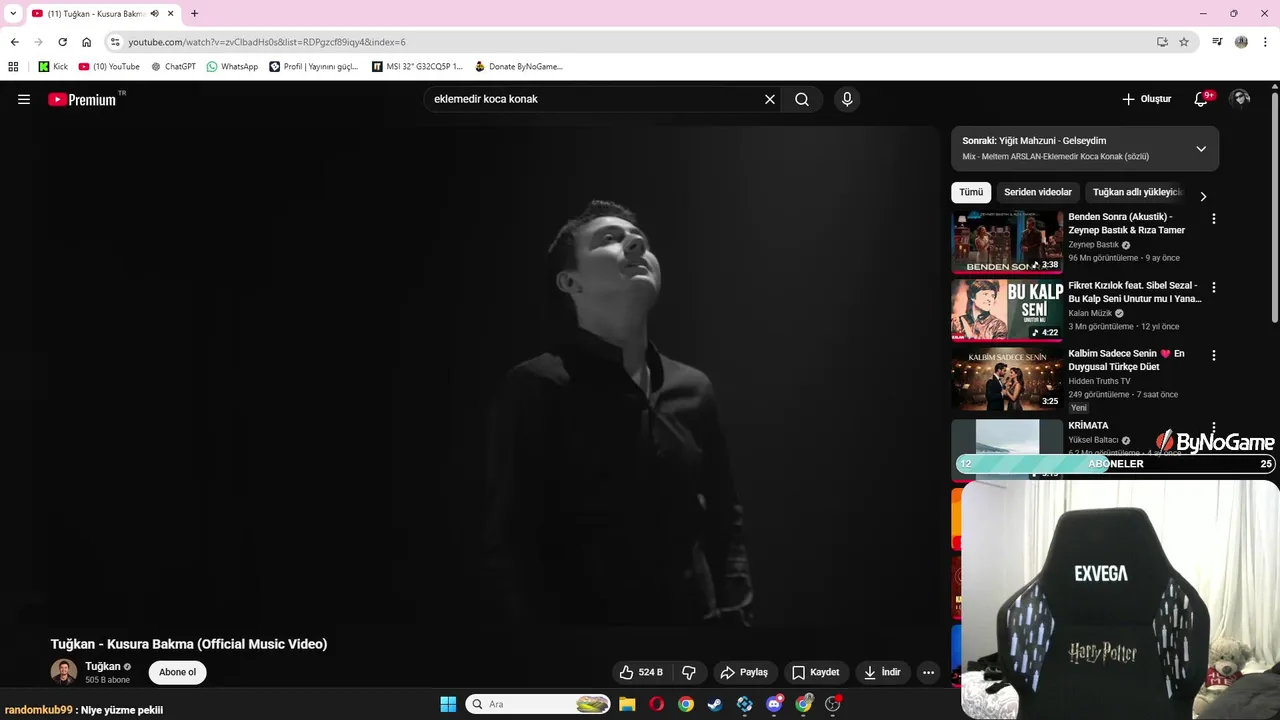Open Chrome apps grid bookmark
The width and height of the screenshot is (1280, 720).
click(13, 66)
